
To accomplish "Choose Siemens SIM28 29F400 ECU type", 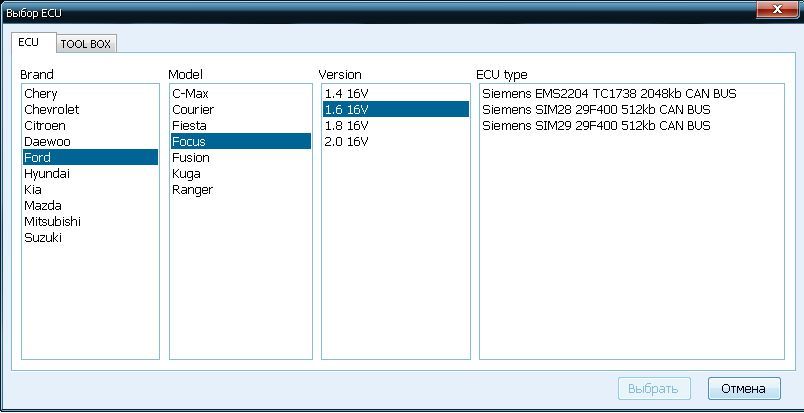I will (632, 109).
